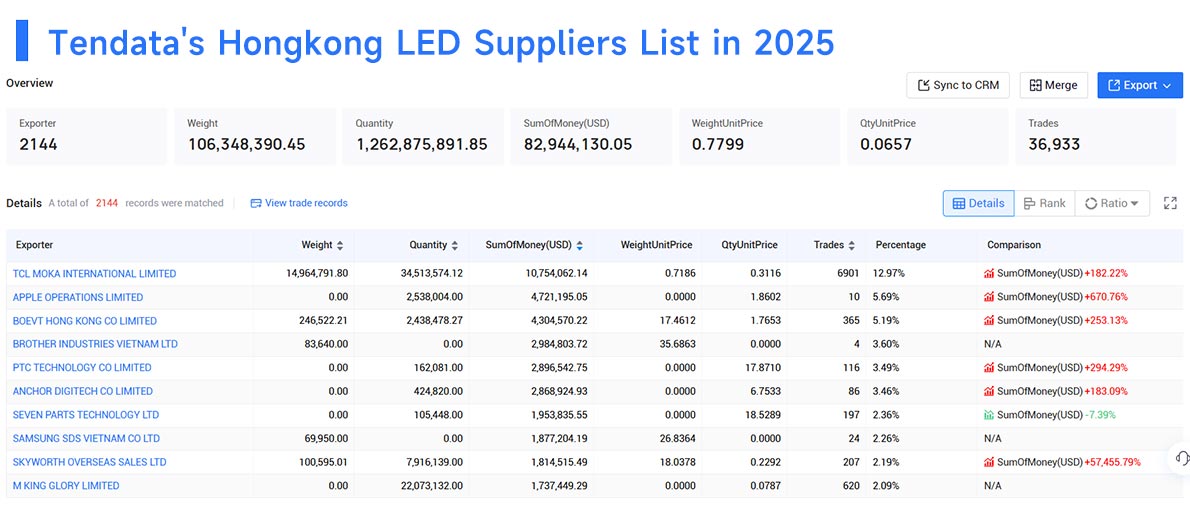Open SAMSUNG SDS VIETNAM CO LTD exporter

point(87,438)
